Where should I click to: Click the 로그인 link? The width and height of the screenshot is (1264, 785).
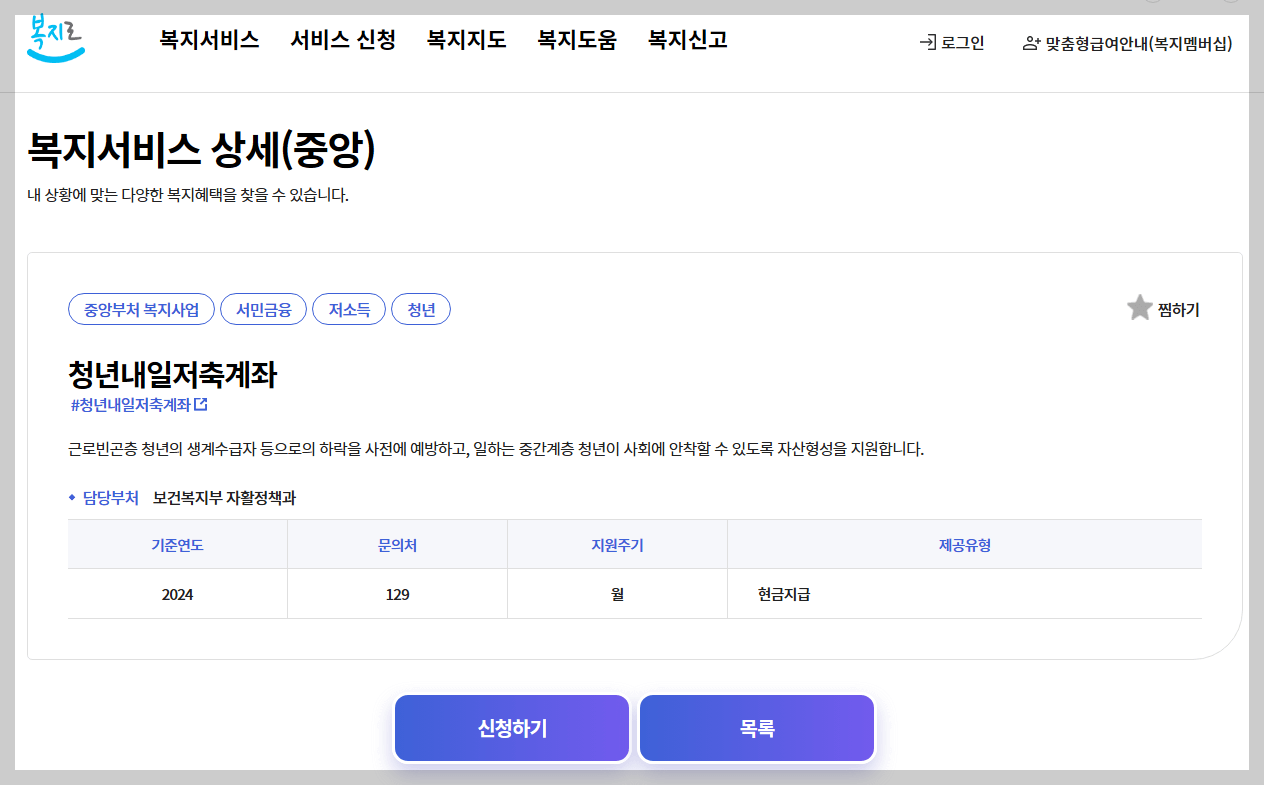coord(958,43)
